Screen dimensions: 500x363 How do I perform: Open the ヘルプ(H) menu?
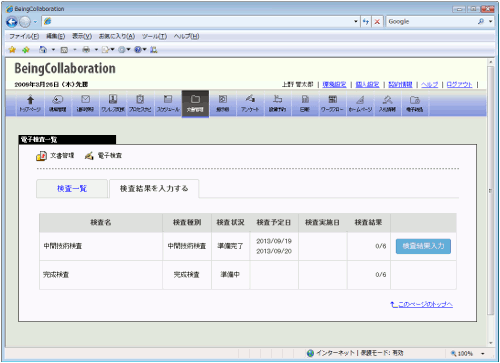(x=186, y=36)
